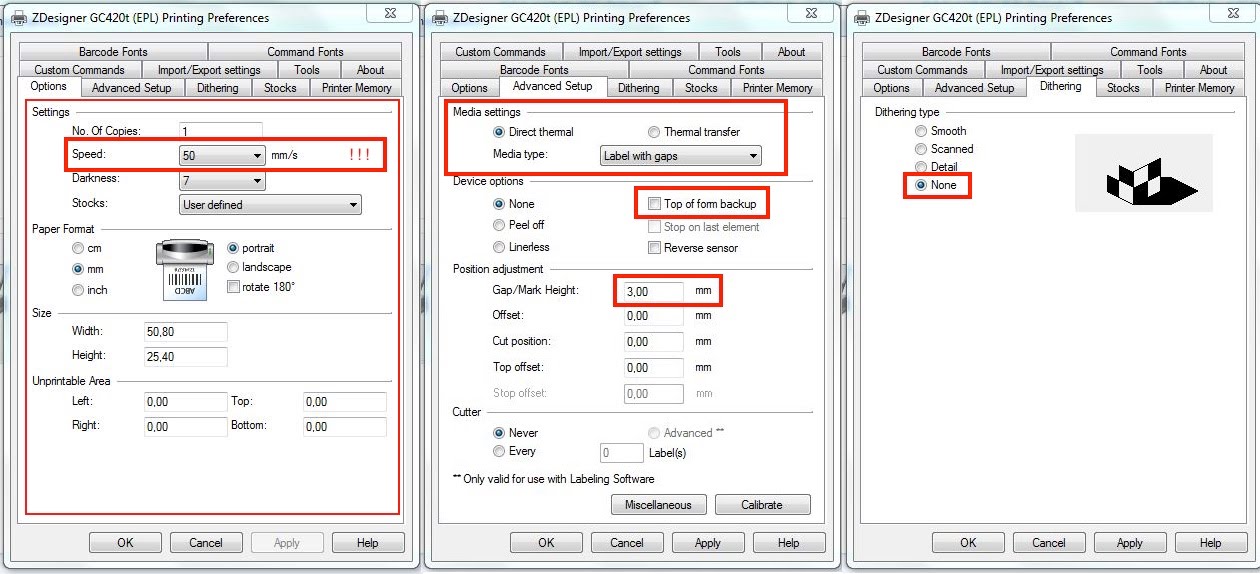Switch to Printer Memory tab in left window
This screenshot has width=1260, height=574.
[356, 88]
